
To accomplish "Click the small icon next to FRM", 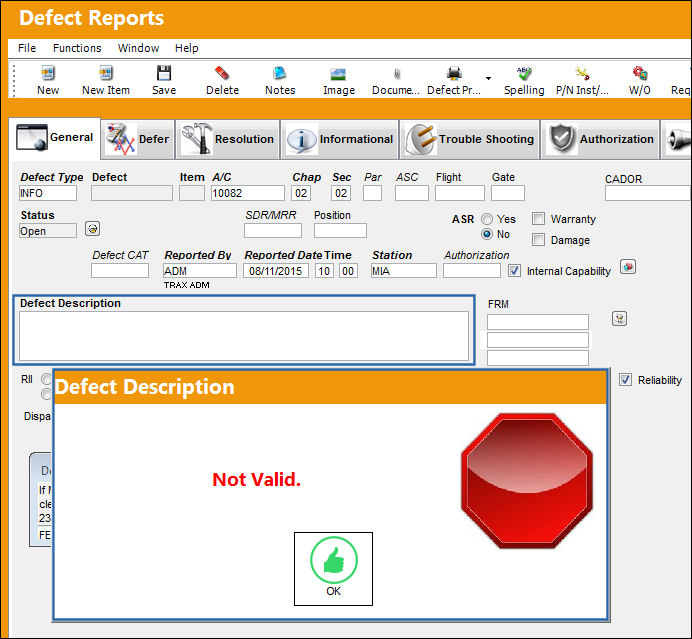I will [x=620, y=319].
